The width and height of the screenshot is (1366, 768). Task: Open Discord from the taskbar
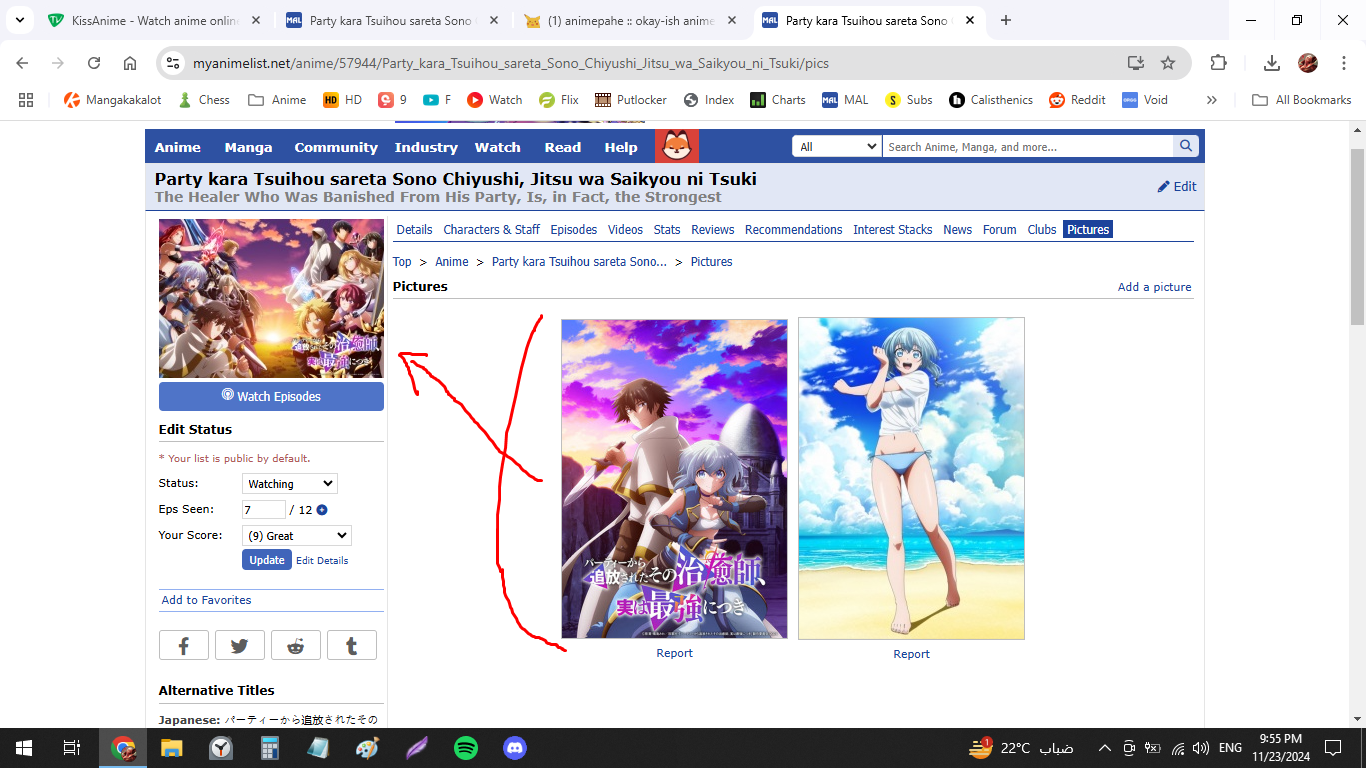pos(515,748)
